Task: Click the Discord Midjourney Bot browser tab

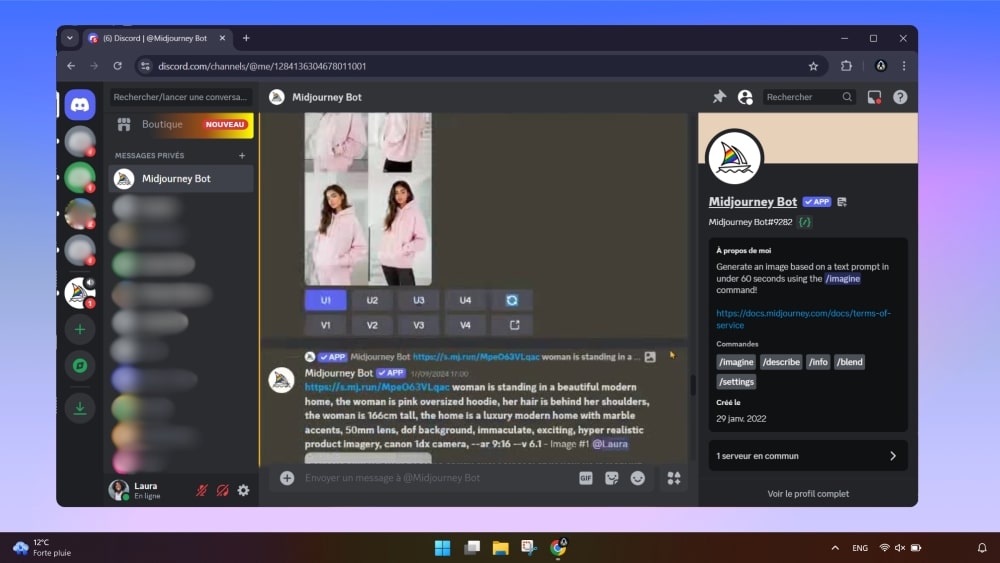Action: [156, 38]
